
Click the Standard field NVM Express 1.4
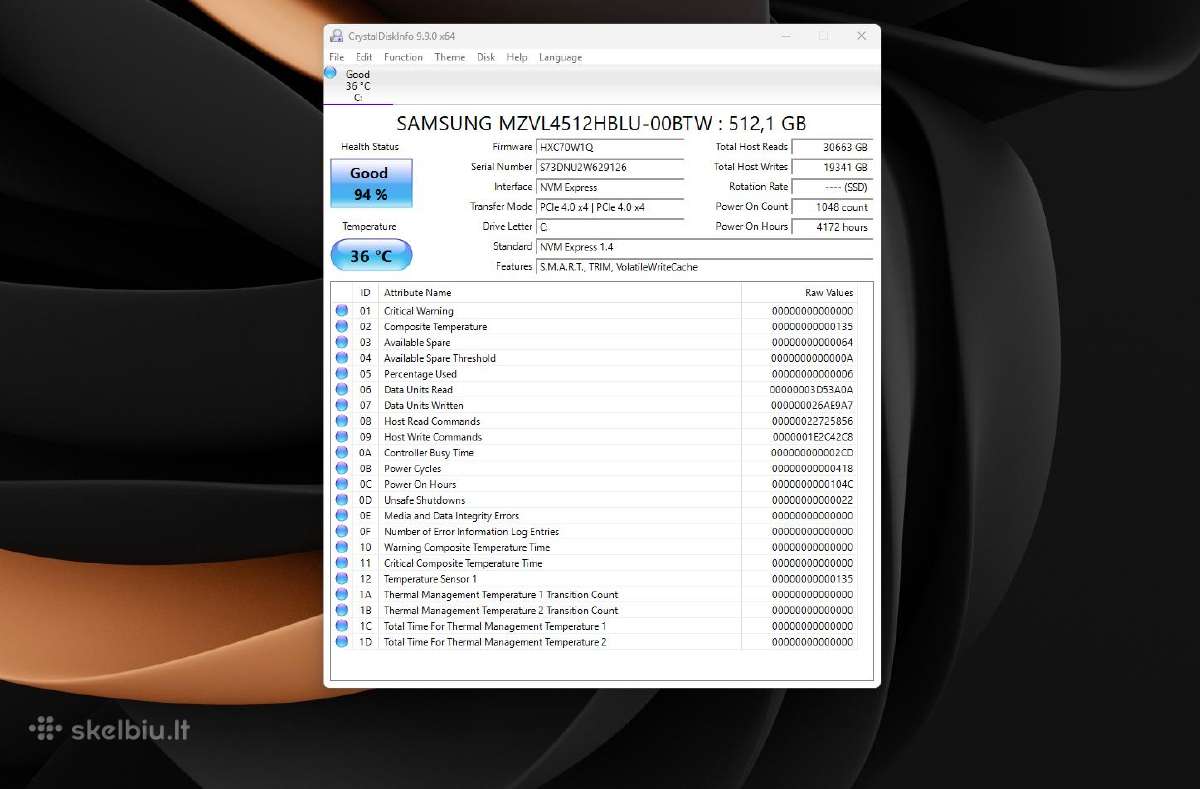point(704,247)
